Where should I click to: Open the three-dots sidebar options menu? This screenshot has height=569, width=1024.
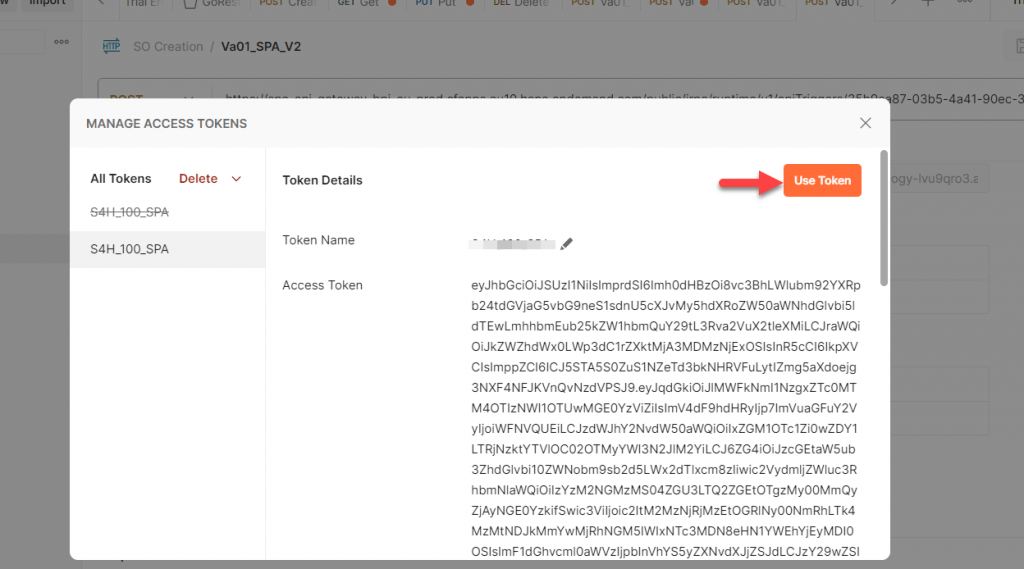click(61, 42)
